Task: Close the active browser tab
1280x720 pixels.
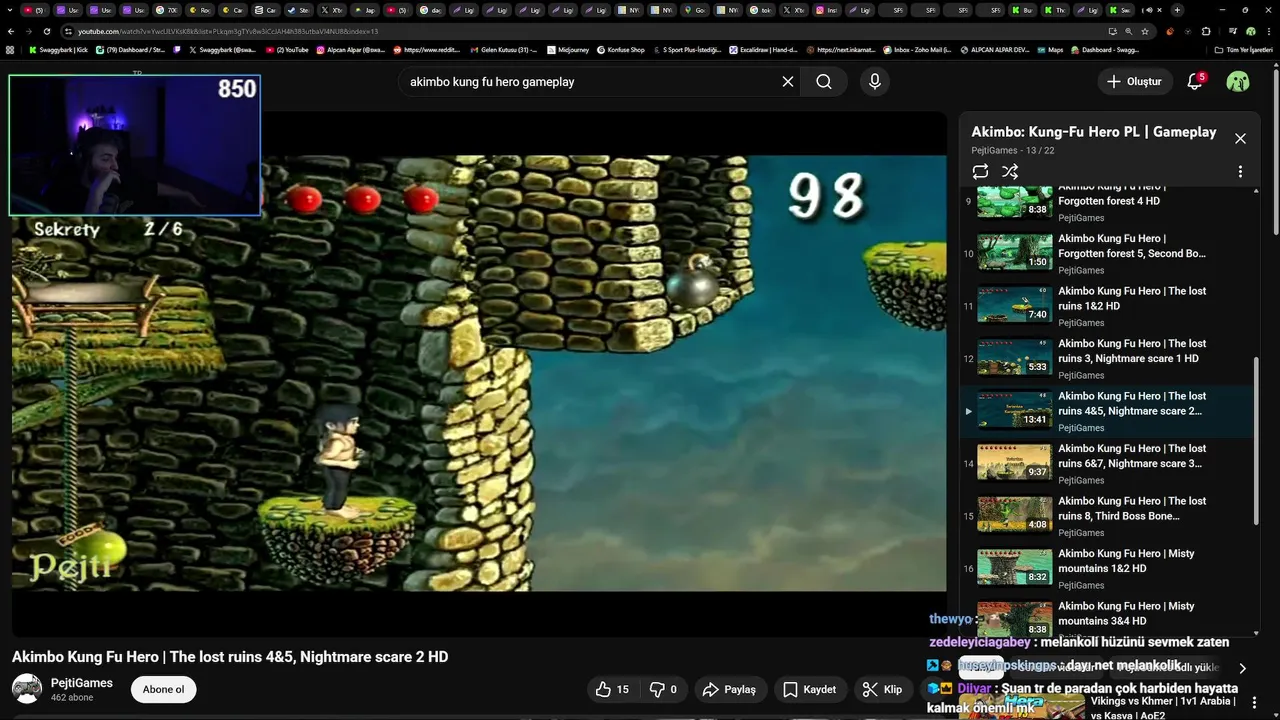Action: [x=1162, y=10]
